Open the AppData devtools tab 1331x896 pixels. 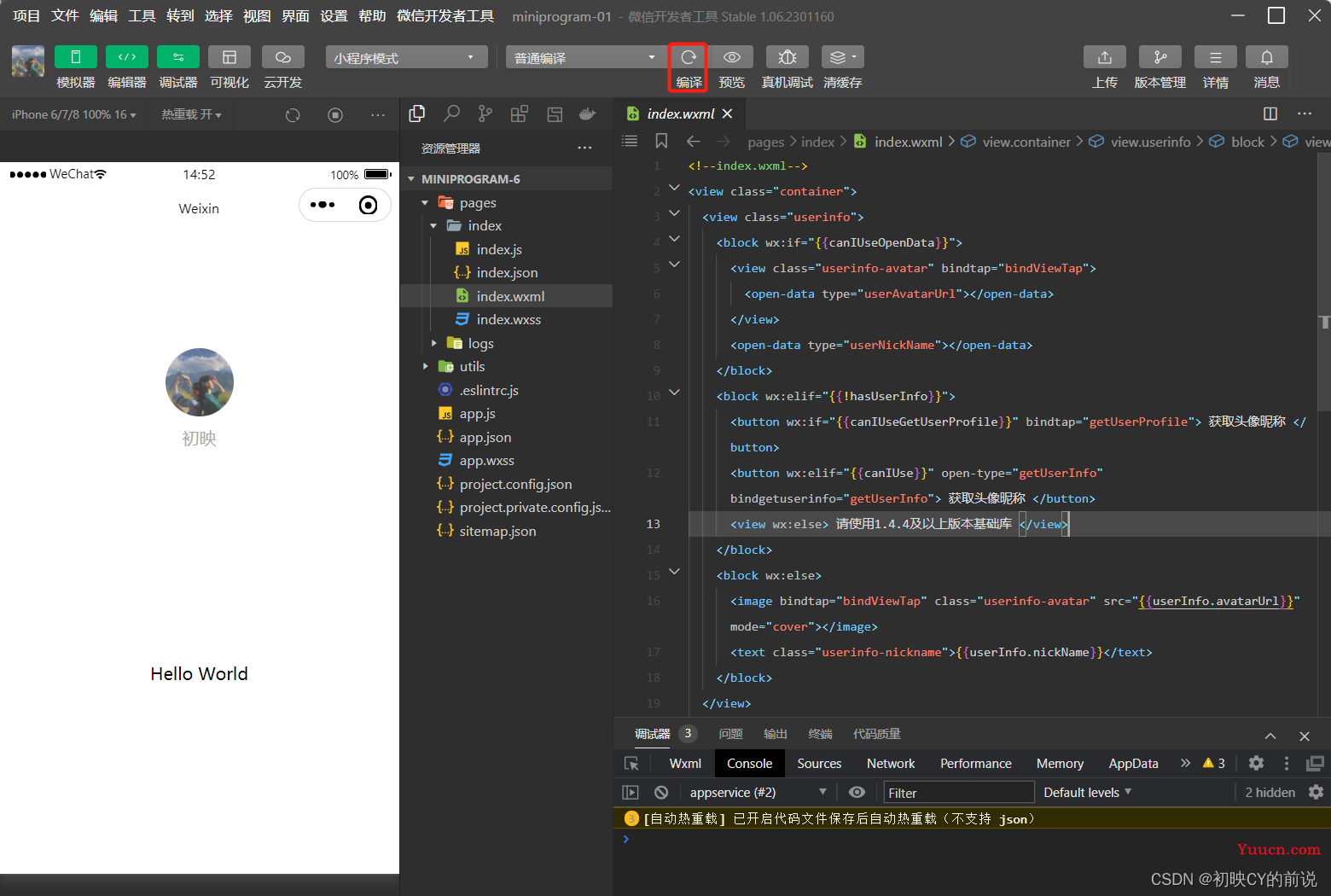pos(1133,764)
